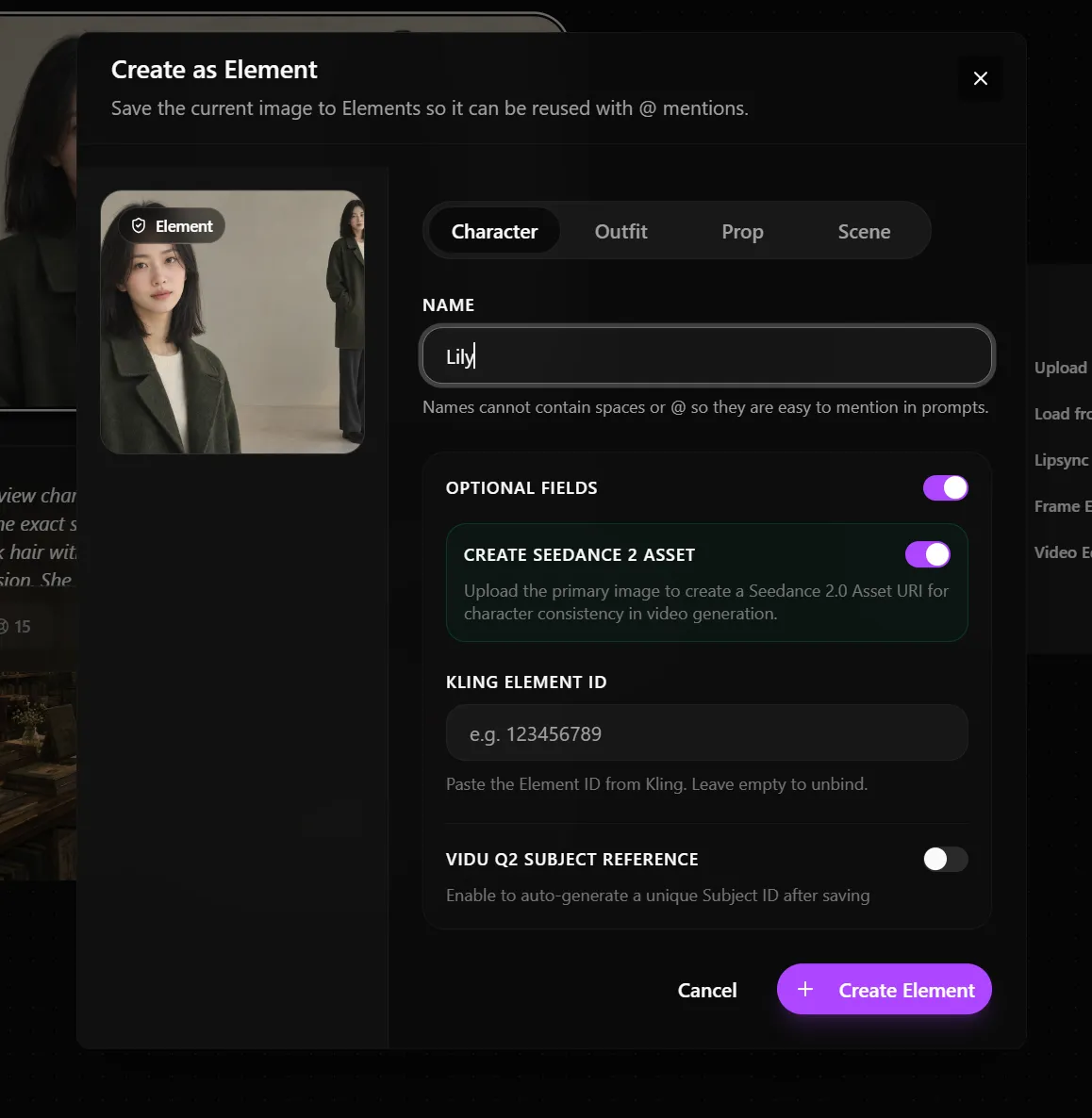Image resolution: width=1092 pixels, height=1118 pixels.
Task: Click the name rule text about spaces and @
Action: [705, 407]
